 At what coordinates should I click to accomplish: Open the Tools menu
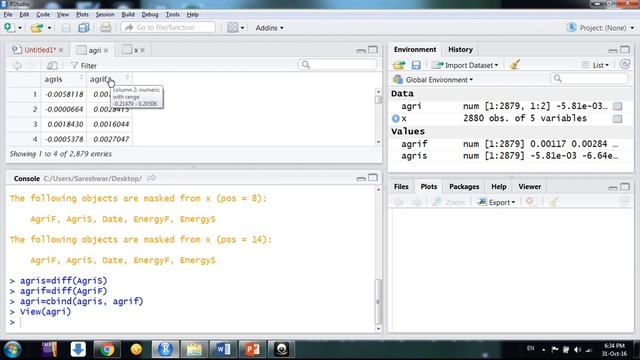172,14
